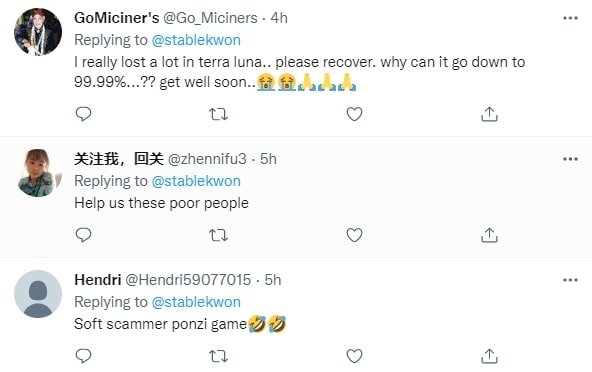Reply to 'Help us these poor people' tweet
This screenshot has height=372, width=592.
click(83, 235)
